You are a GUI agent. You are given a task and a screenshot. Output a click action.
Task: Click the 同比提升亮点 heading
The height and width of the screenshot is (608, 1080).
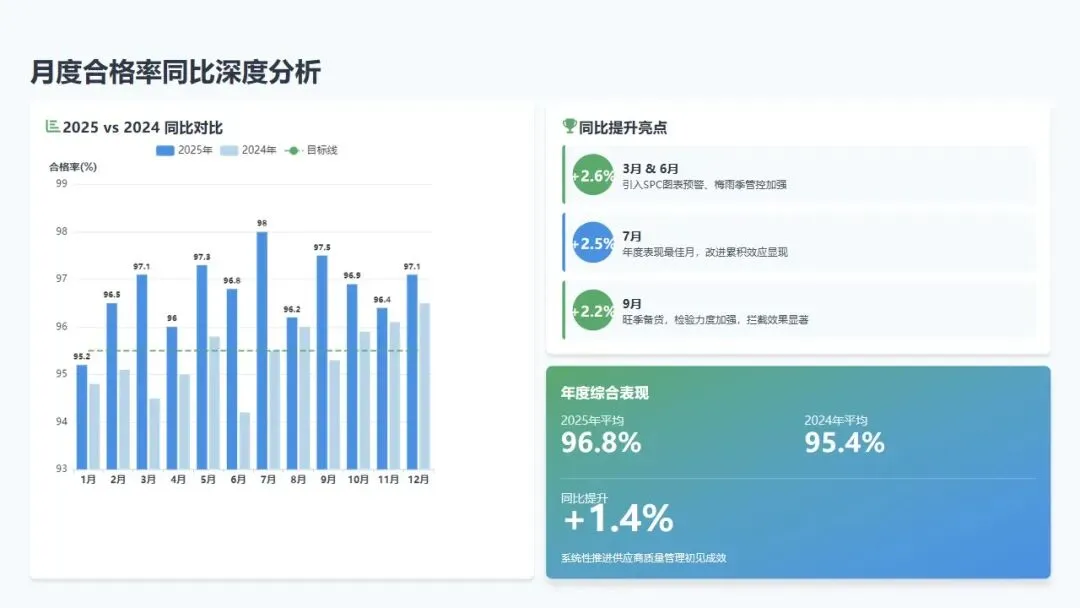tap(623, 127)
